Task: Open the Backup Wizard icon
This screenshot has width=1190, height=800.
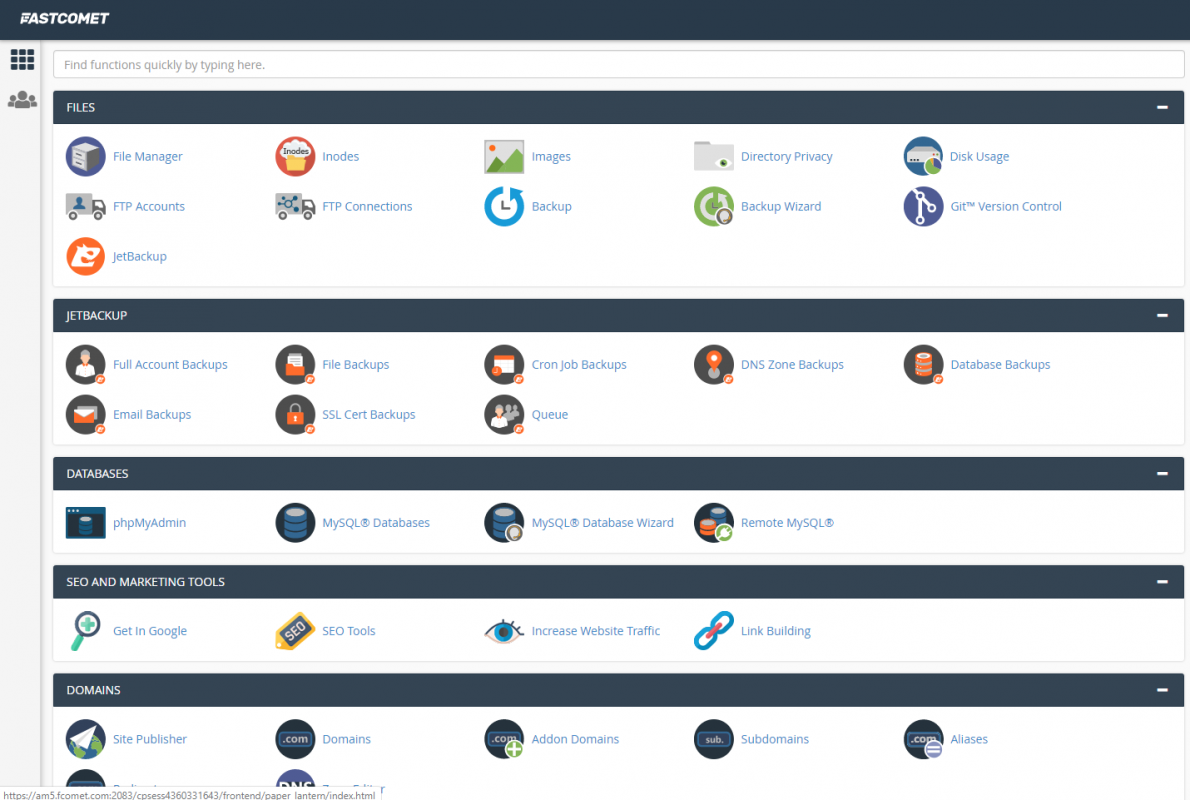Action: (x=713, y=206)
